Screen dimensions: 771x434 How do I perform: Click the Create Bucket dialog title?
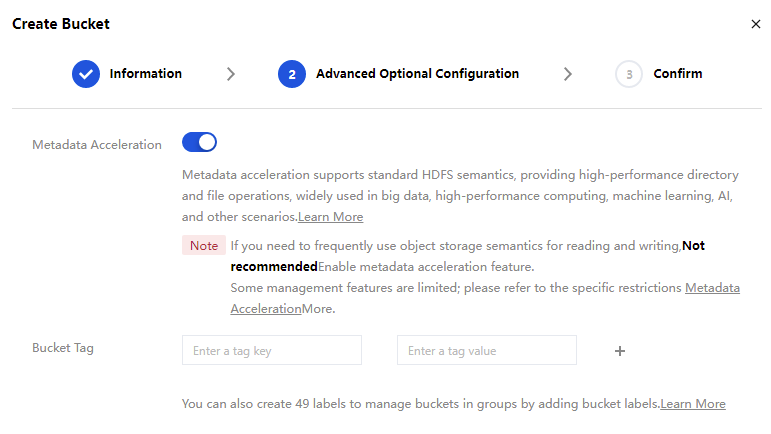[x=61, y=24]
